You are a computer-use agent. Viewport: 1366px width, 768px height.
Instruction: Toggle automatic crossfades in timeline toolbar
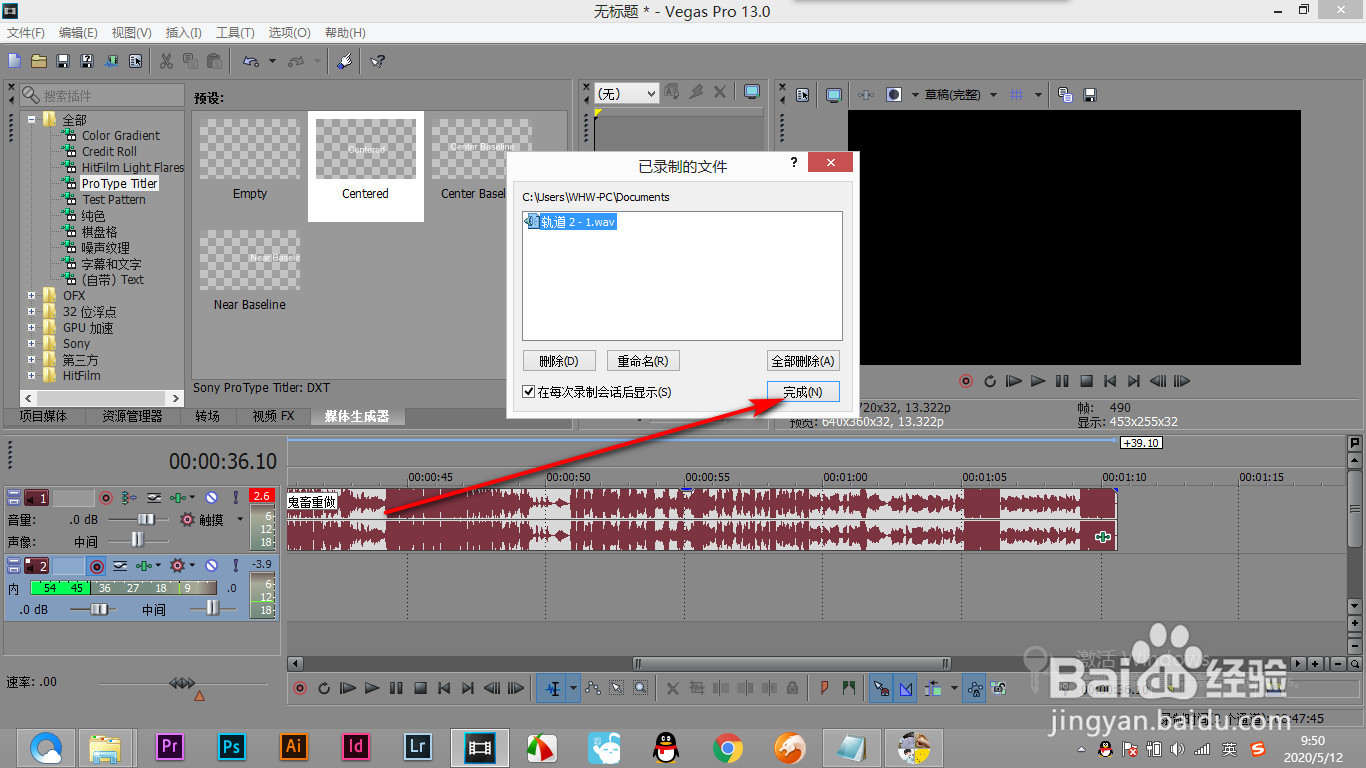[x=906, y=688]
